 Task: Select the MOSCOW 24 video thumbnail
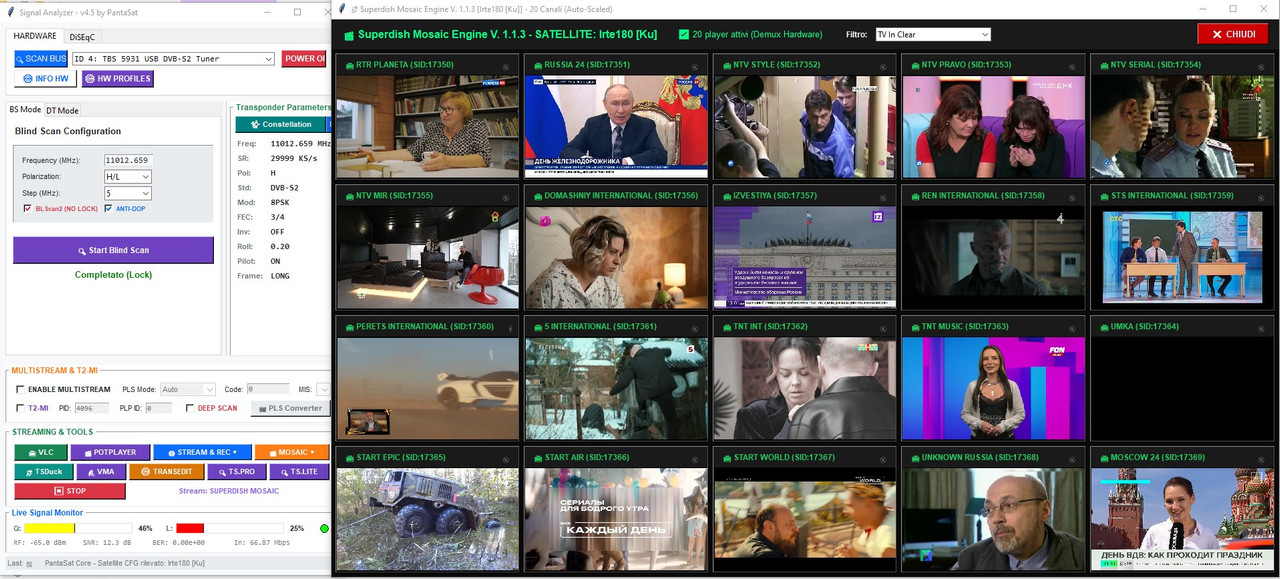(1182, 520)
